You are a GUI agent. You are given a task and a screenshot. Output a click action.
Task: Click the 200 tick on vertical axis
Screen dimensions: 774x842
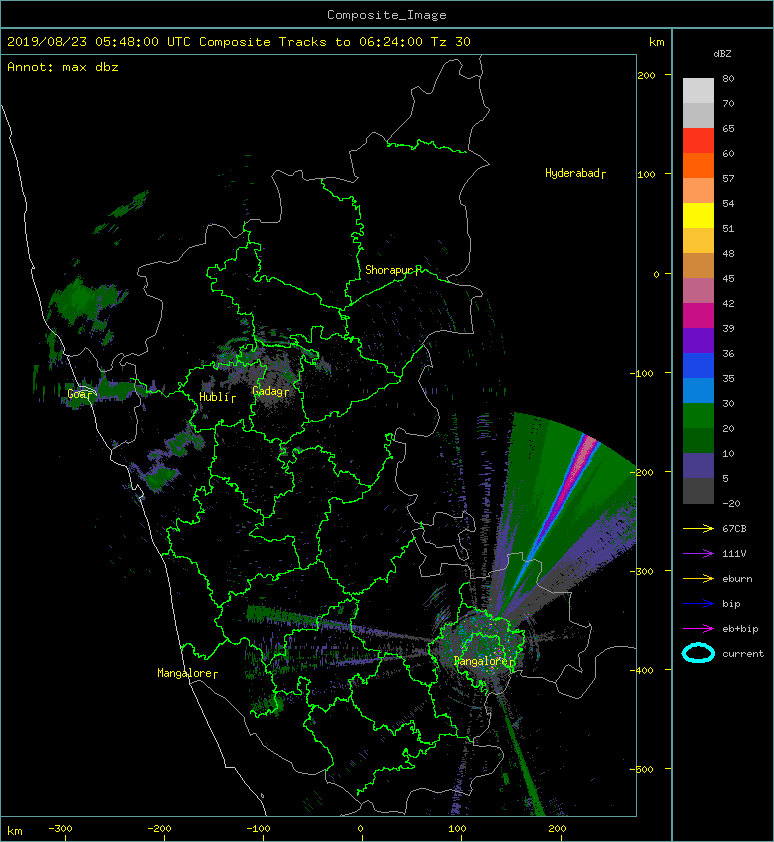click(646, 75)
